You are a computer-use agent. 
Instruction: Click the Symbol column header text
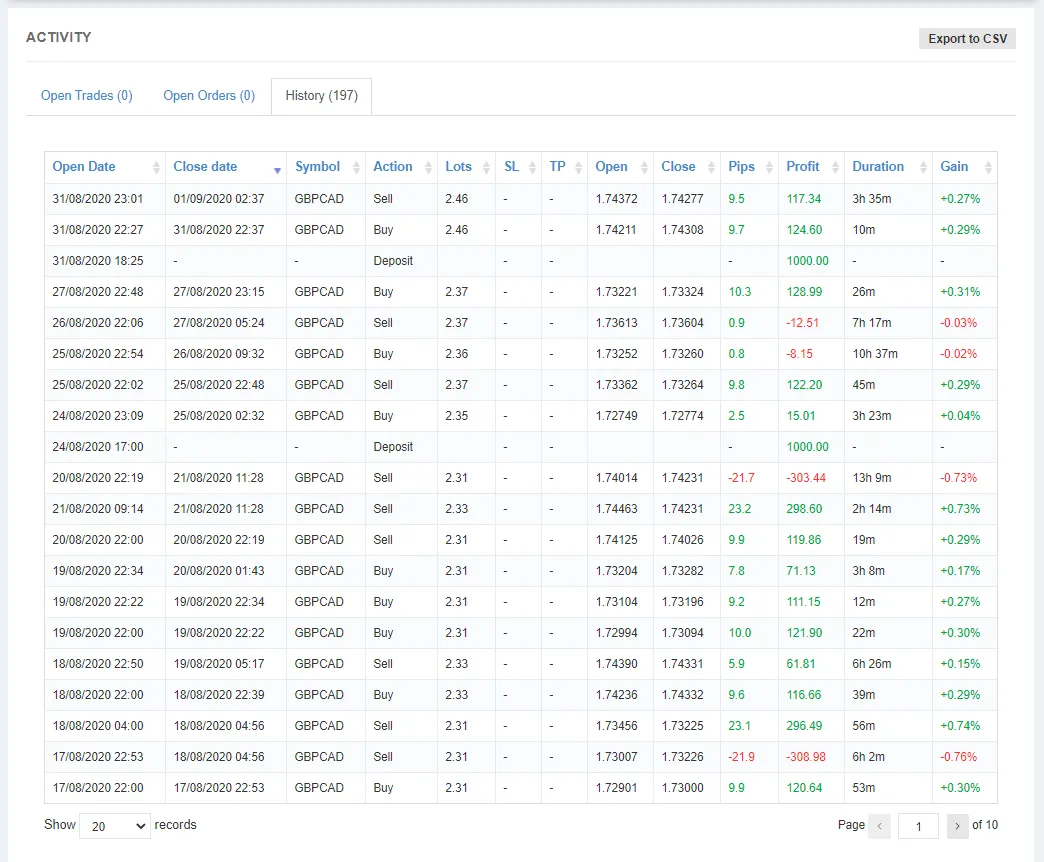(x=318, y=166)
